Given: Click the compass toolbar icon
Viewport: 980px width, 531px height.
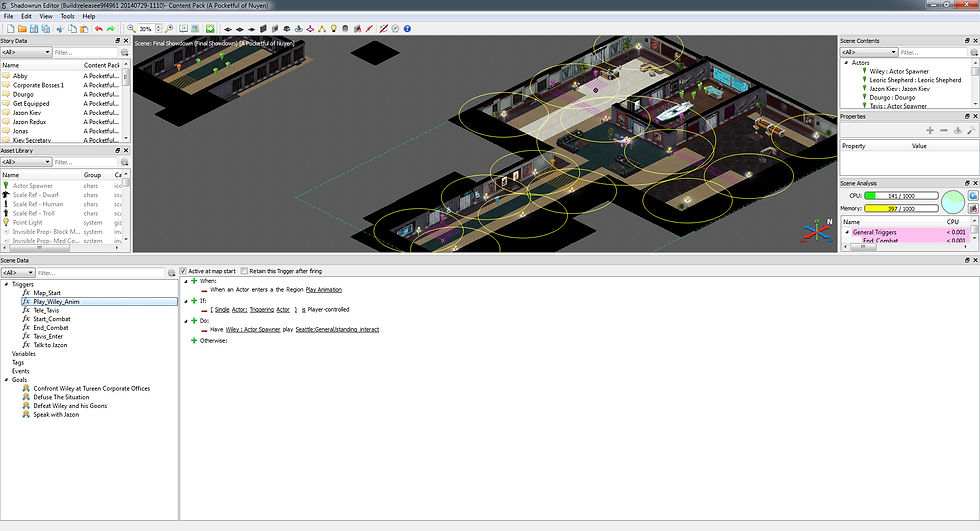Looking at the screenshot, I should [395, 29].
